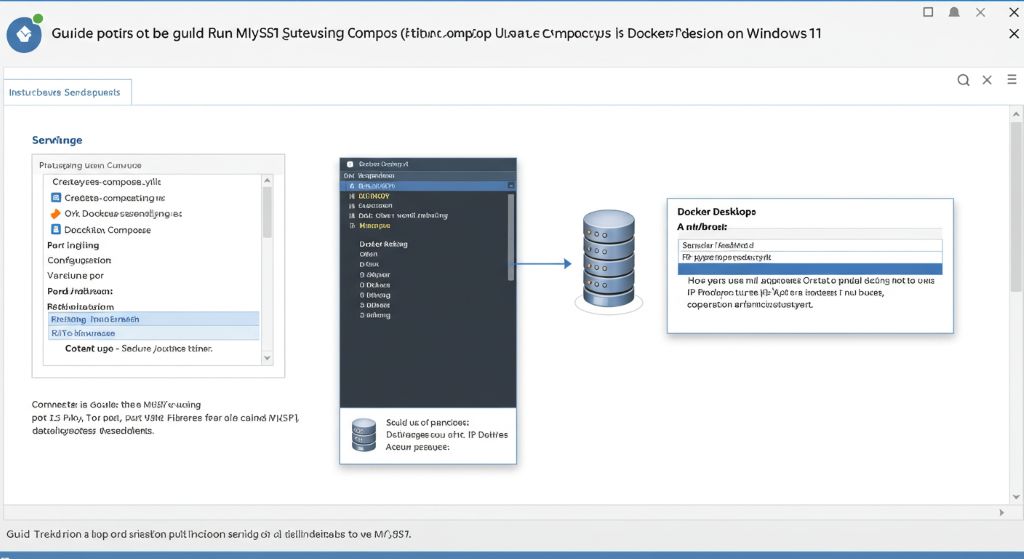Click 'Docker Desklops' heading in right box
The image size is (1024, 559).
(716, 212)
